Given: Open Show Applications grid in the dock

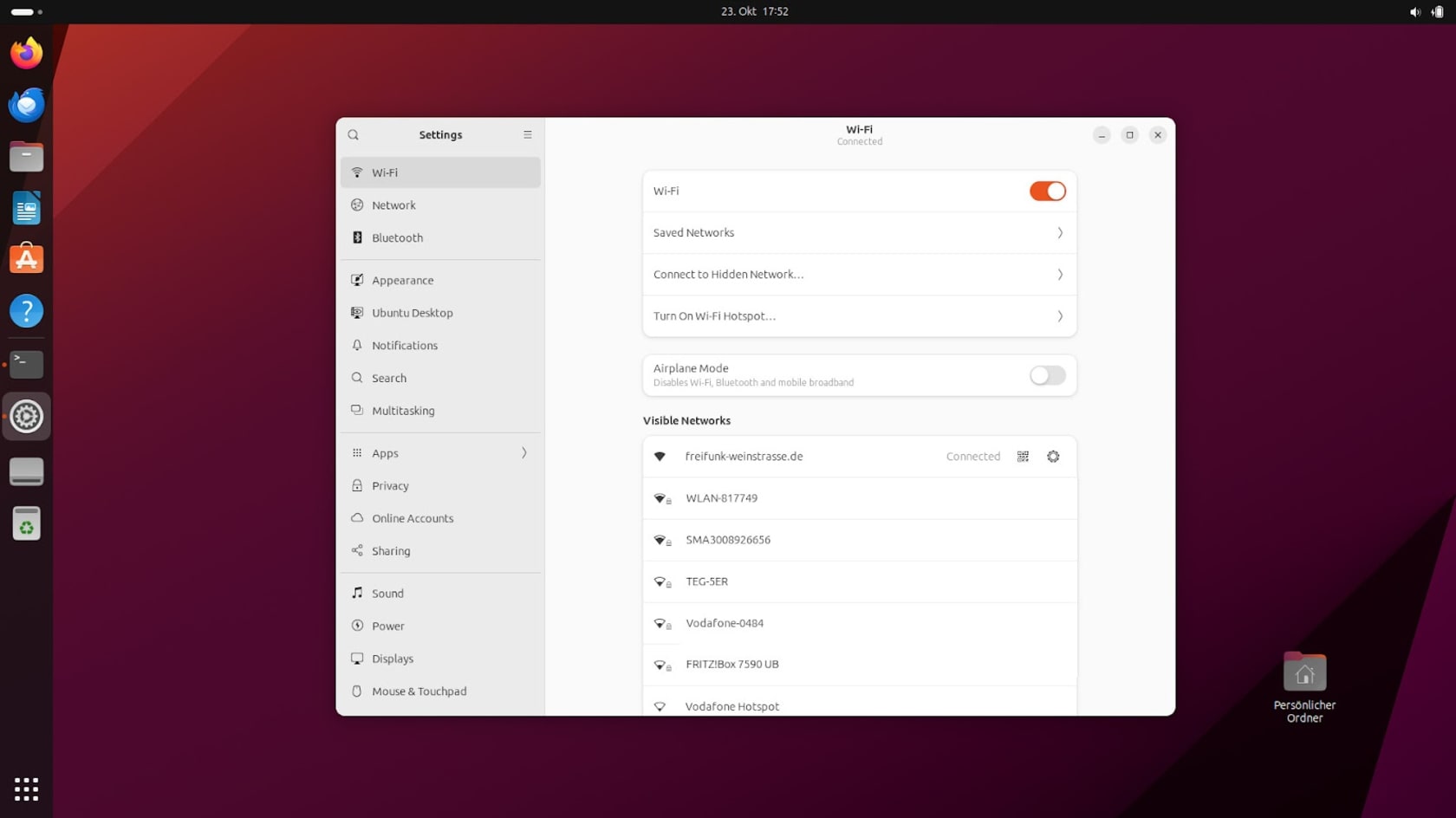Looking at the screenshot, I should 26,789.
